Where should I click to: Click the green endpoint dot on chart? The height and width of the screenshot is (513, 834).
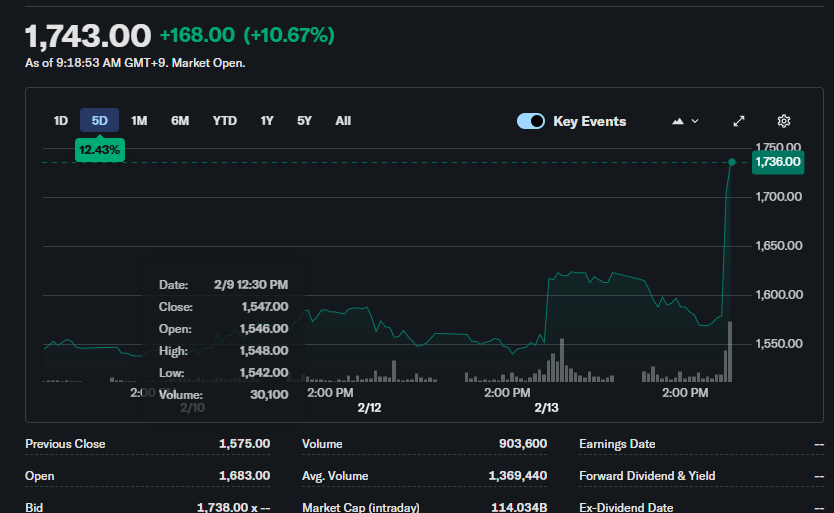[732, 162]
